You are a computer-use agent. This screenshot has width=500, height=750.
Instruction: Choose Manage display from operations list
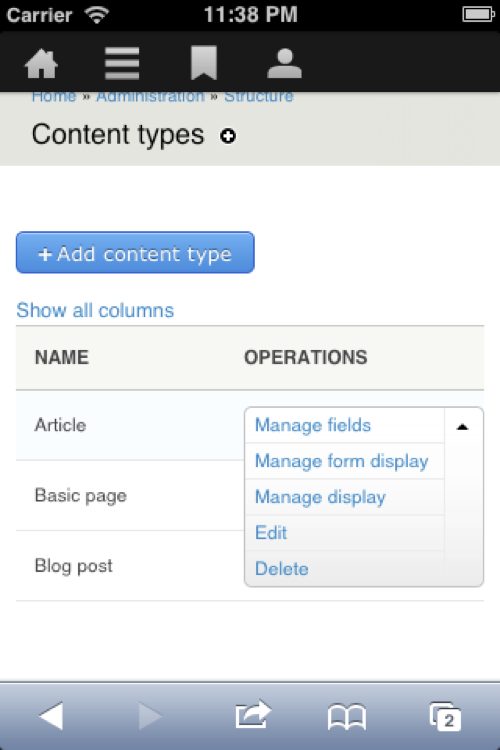[320, 497]
